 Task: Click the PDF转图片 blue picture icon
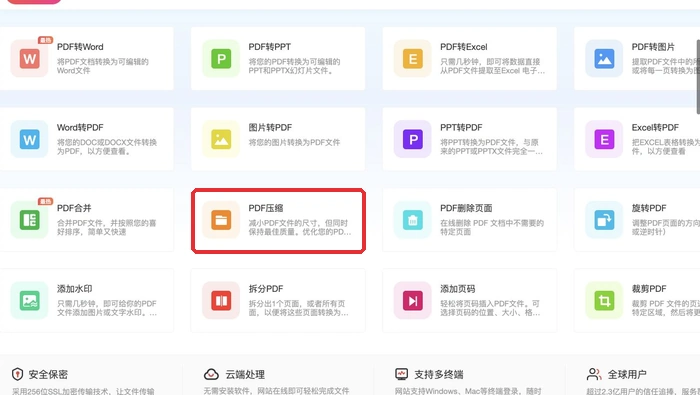pos(604,58)
